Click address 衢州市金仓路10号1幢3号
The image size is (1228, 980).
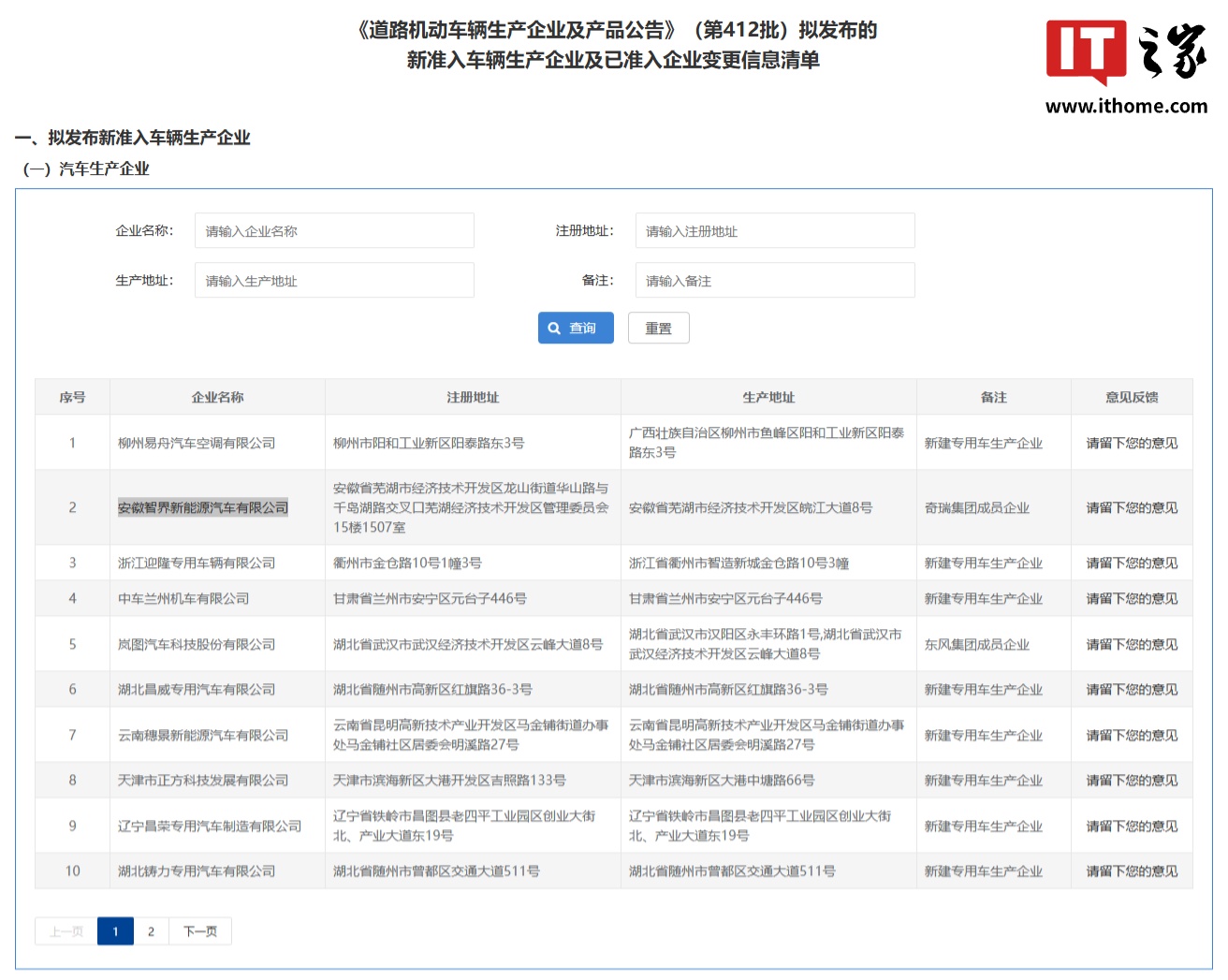point(407,563)
